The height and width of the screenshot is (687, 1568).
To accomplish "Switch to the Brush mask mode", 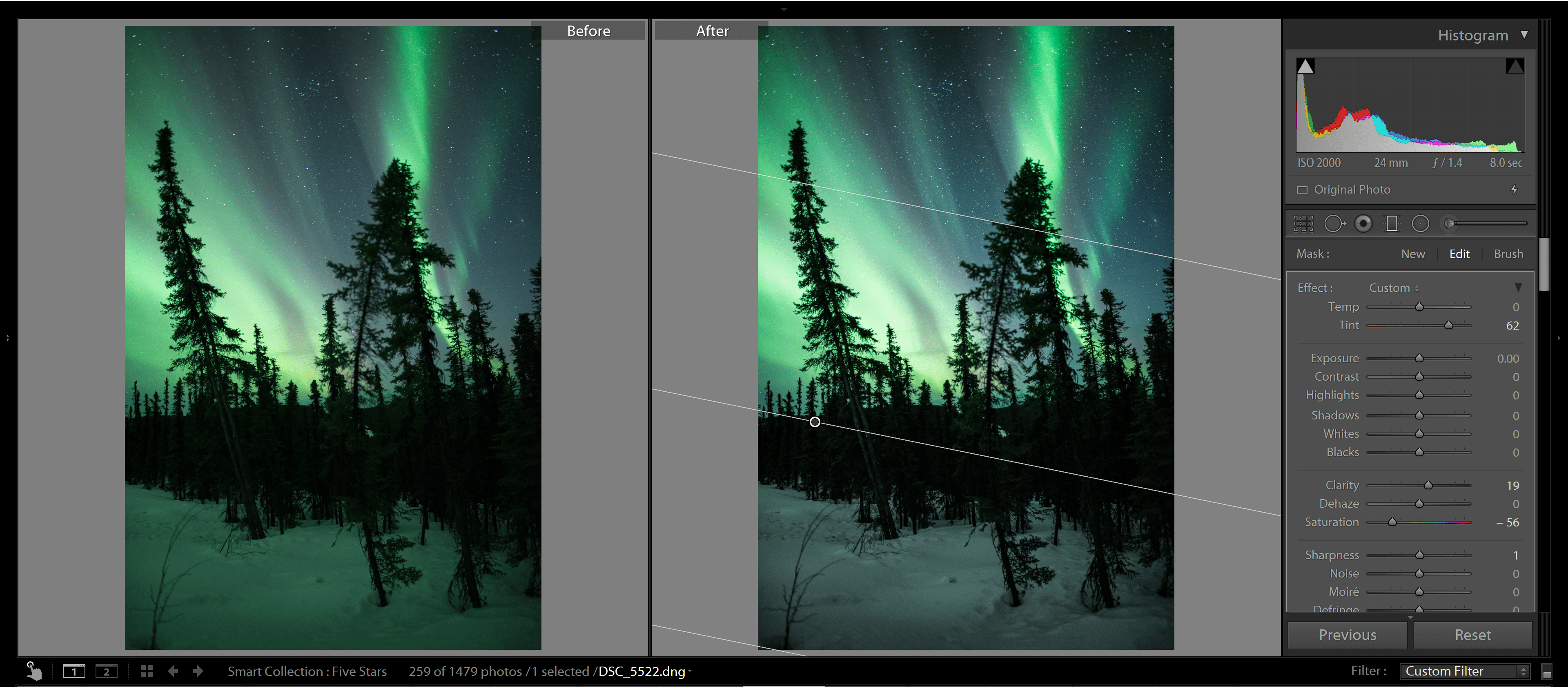I will pos(1508,254).
